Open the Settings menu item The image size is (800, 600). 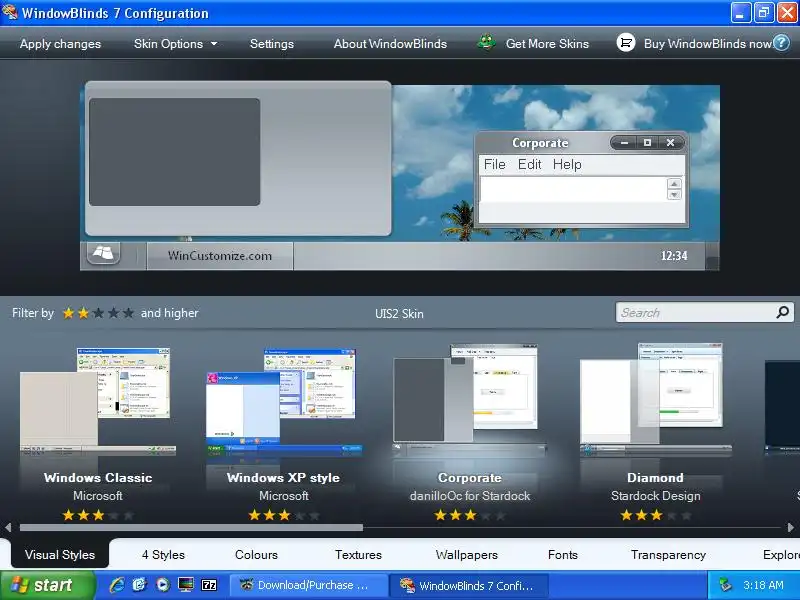(x=271, y=44)
